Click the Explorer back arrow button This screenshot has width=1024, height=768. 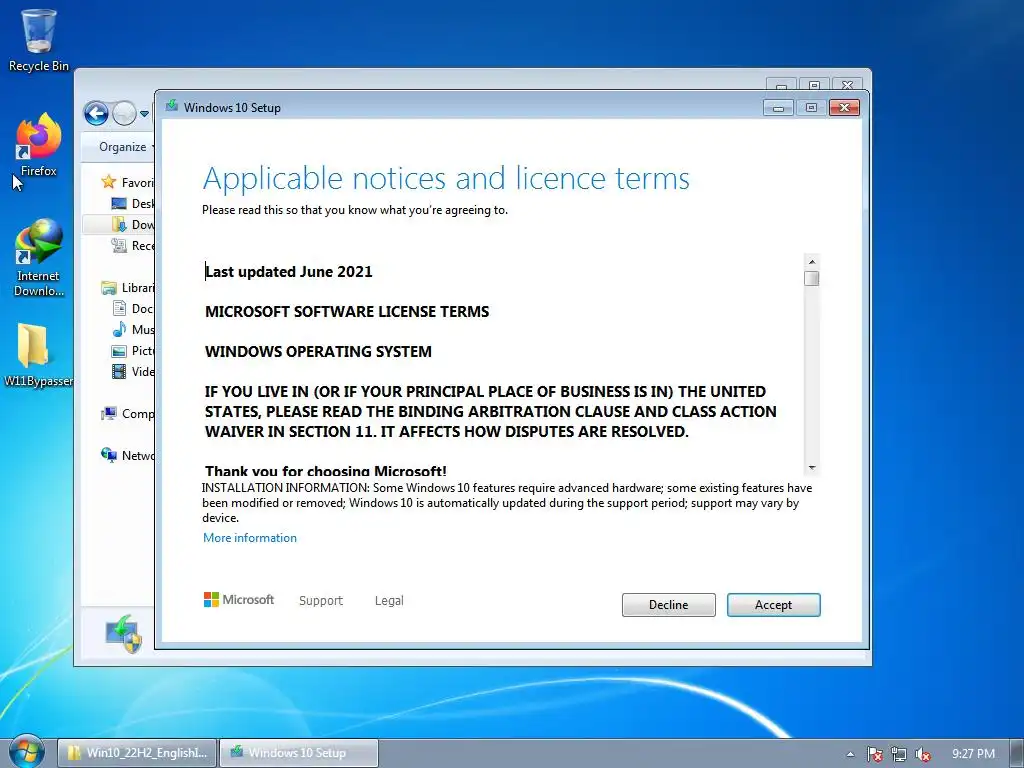coord(96,114)
